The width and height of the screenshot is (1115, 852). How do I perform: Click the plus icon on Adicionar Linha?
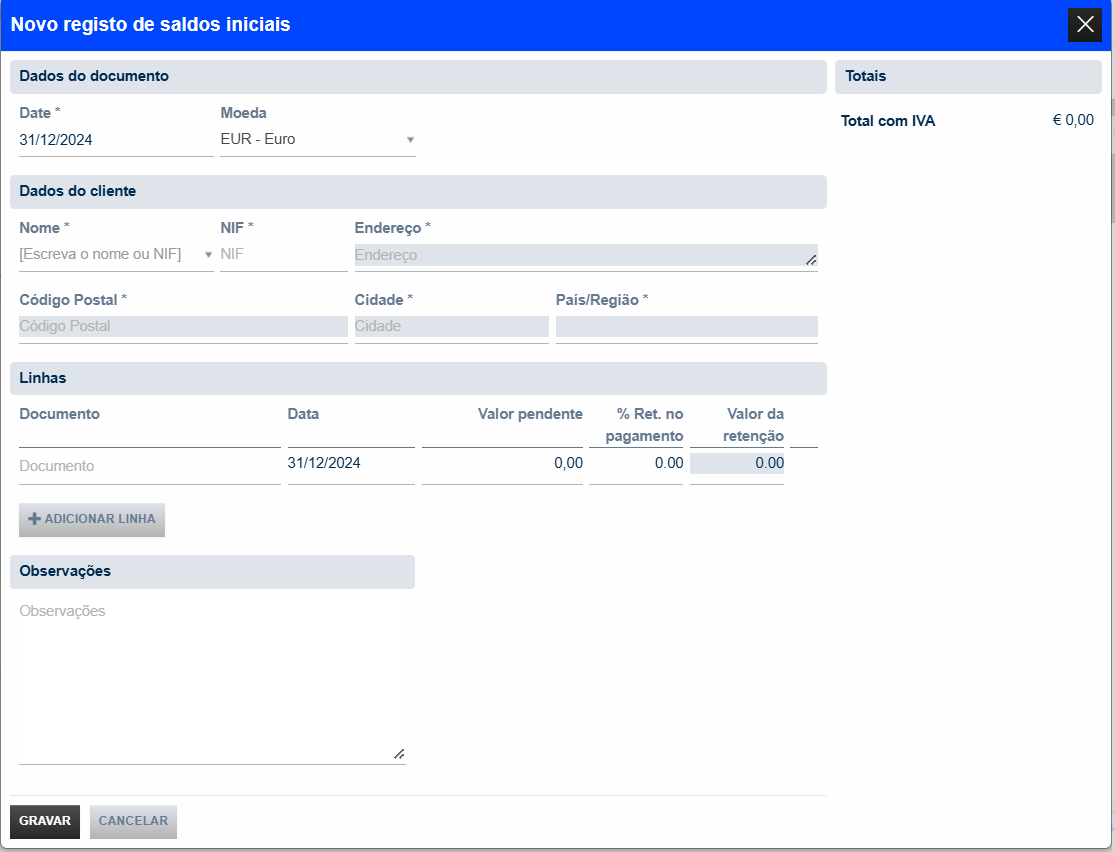pos(34,518)
